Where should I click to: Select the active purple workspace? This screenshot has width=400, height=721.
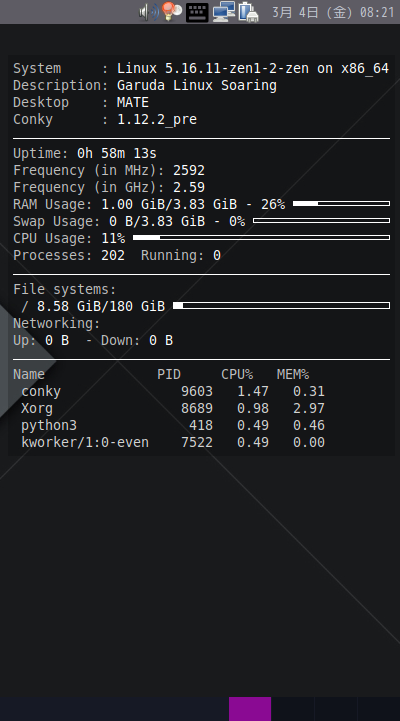point(250,709)
